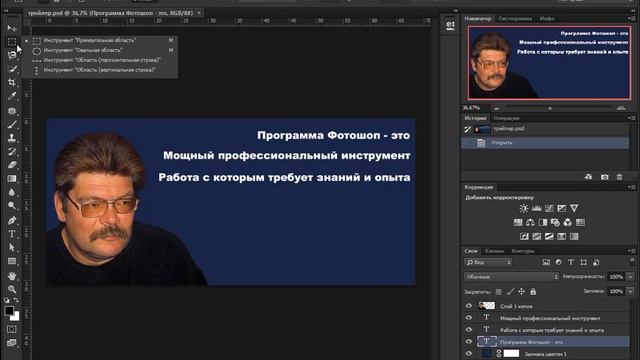The width and height of the screenshot is (640, 360).
Task: Select the Horizontal Type tool
Action: tap(12, 234)
